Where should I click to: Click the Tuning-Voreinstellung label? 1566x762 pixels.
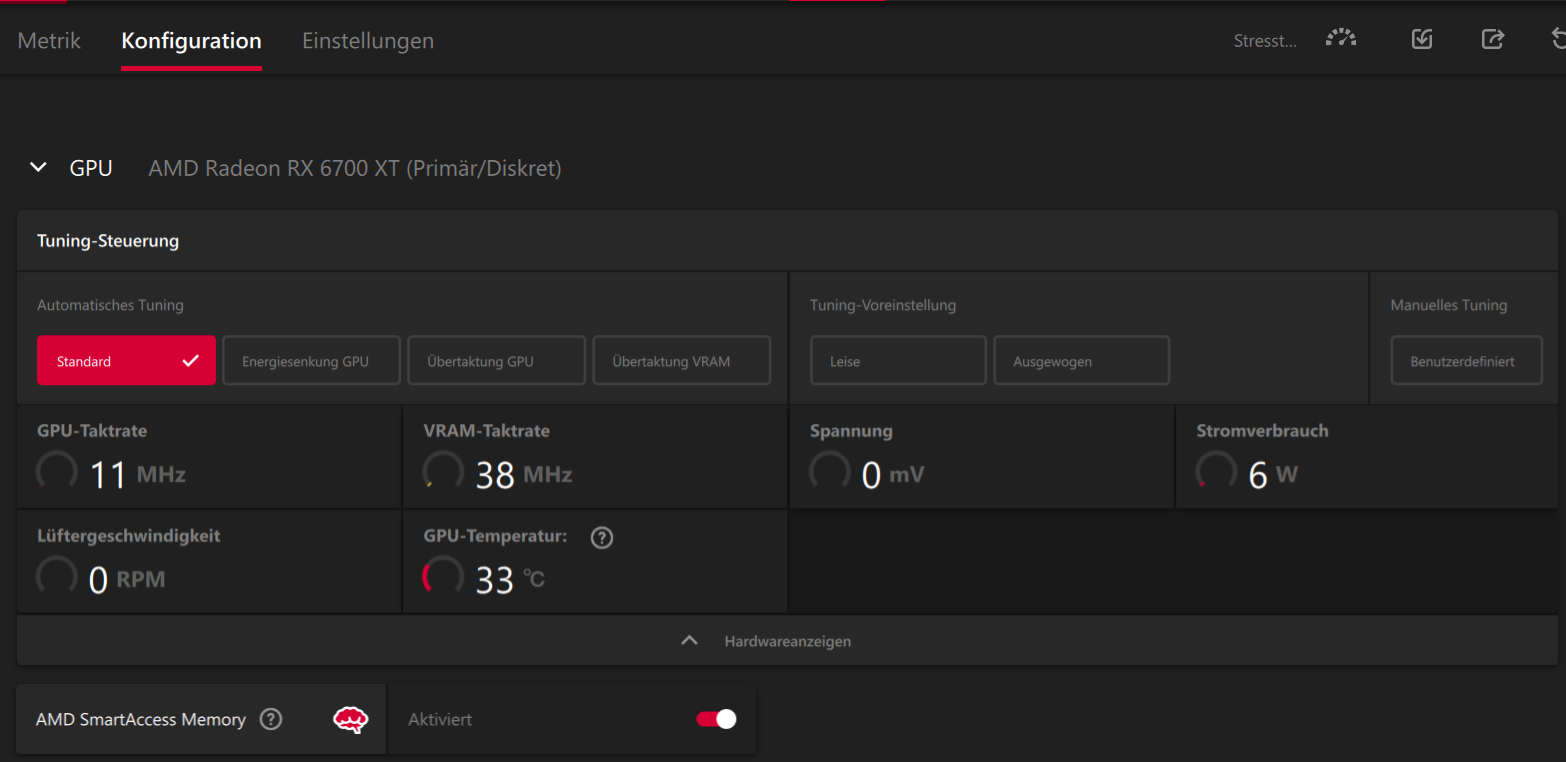pos(883,305)
